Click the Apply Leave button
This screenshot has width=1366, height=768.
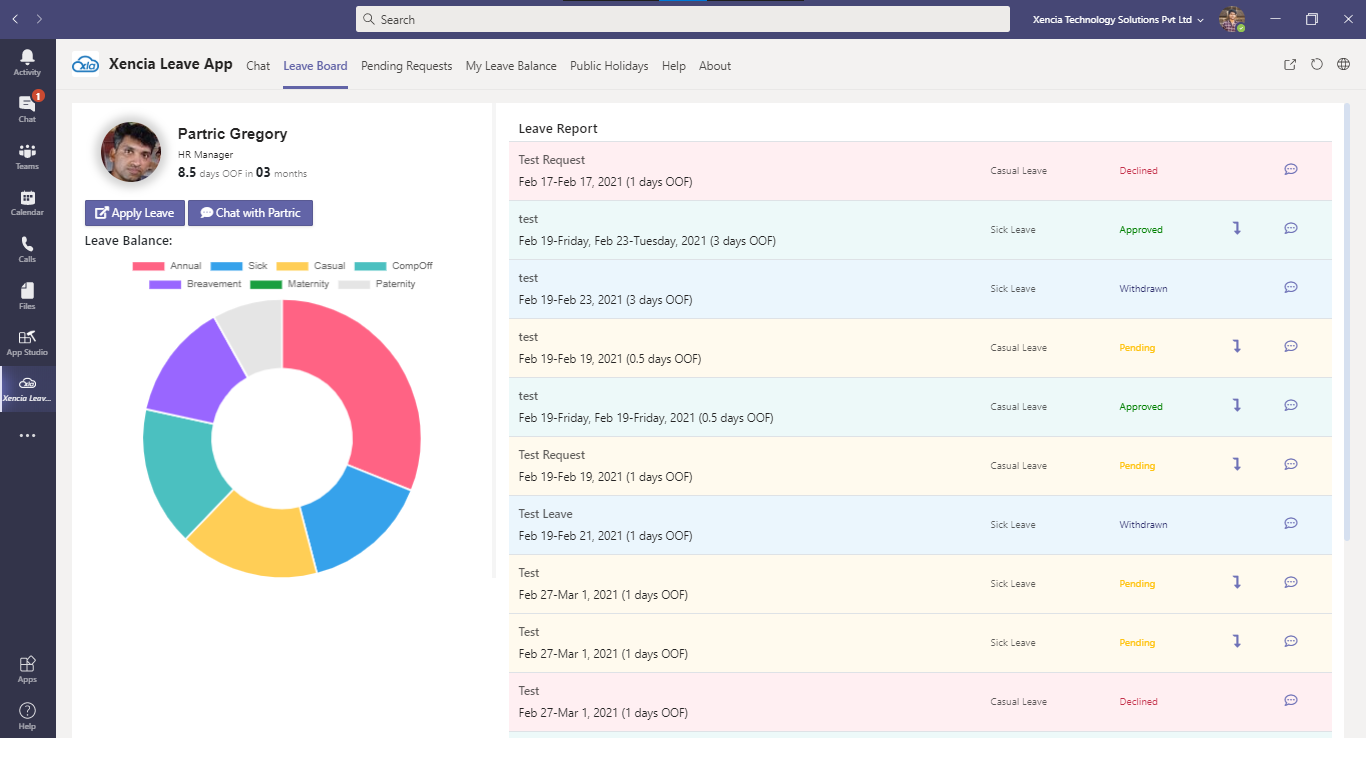[x=133, y=212]
